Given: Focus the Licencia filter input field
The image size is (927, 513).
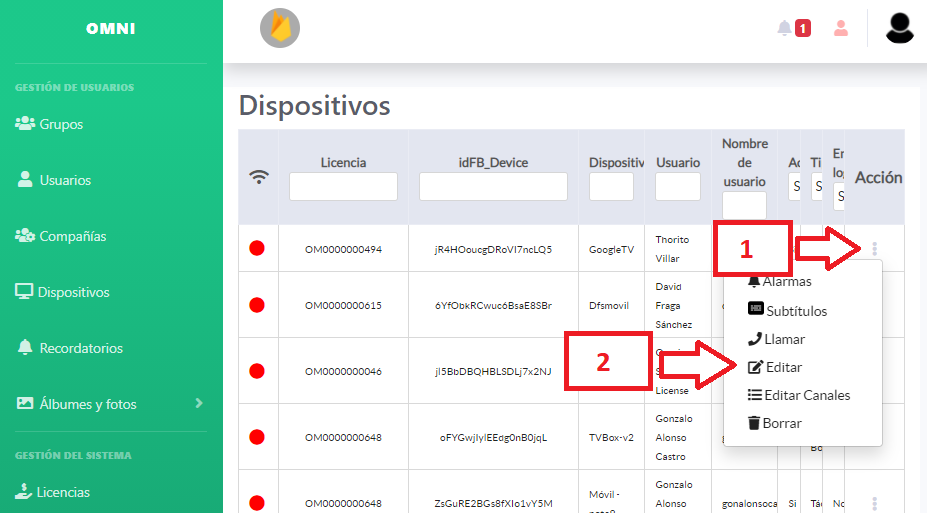Looking at the screenshot, I should 343,187.
